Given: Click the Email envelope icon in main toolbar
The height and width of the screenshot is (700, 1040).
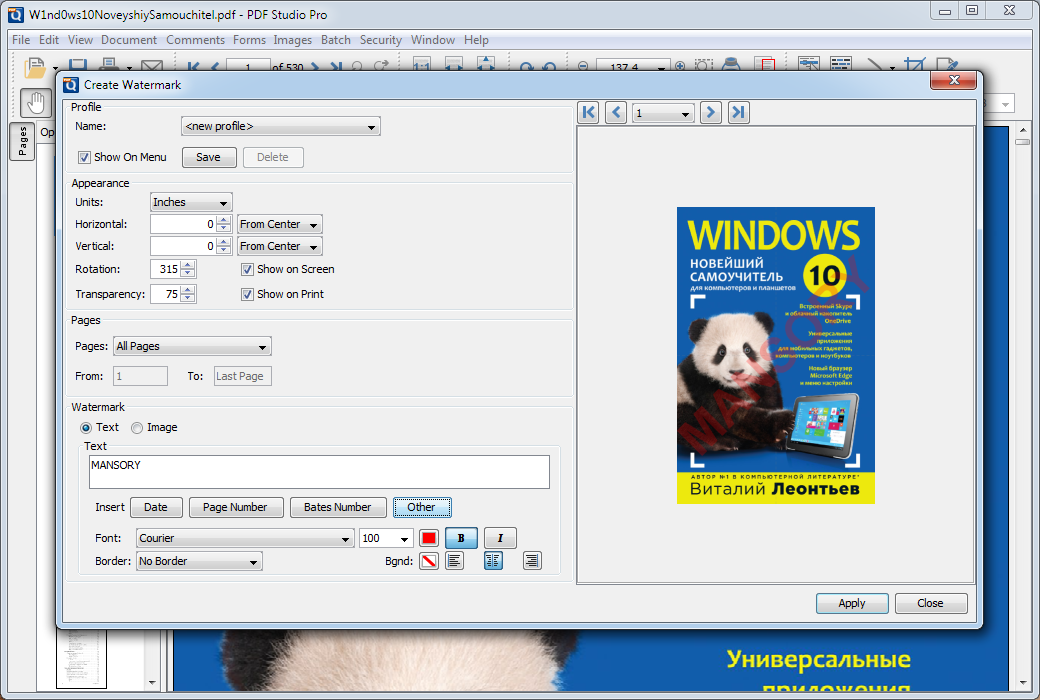Looking at the screenshot, I should 152,66.
